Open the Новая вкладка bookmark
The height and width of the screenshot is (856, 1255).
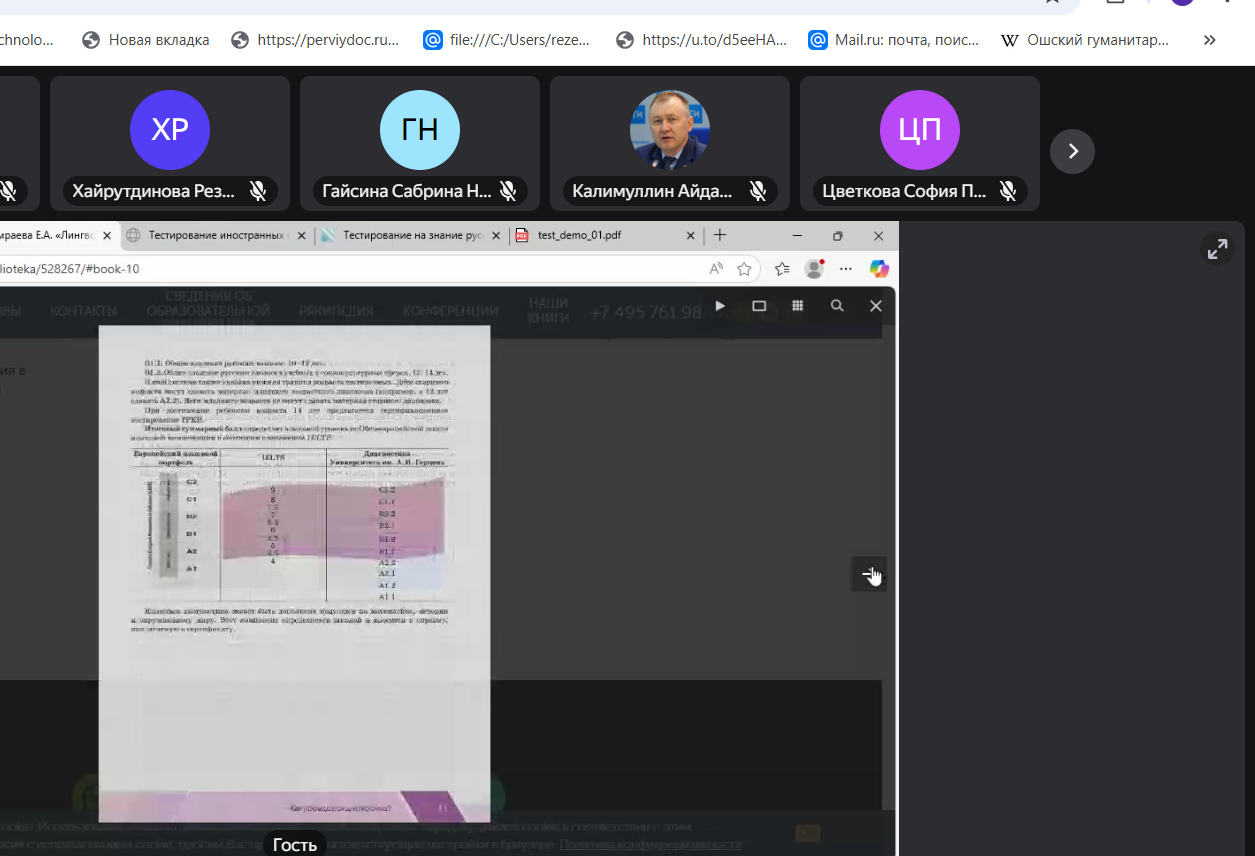tap(147, 40)
